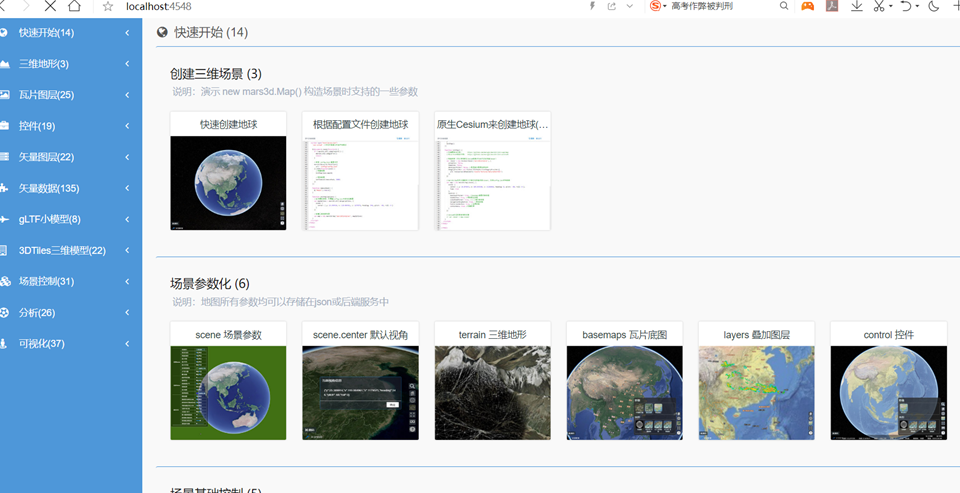
Task: Click the undo restore-tab icon
Action: tap(906, 6)
